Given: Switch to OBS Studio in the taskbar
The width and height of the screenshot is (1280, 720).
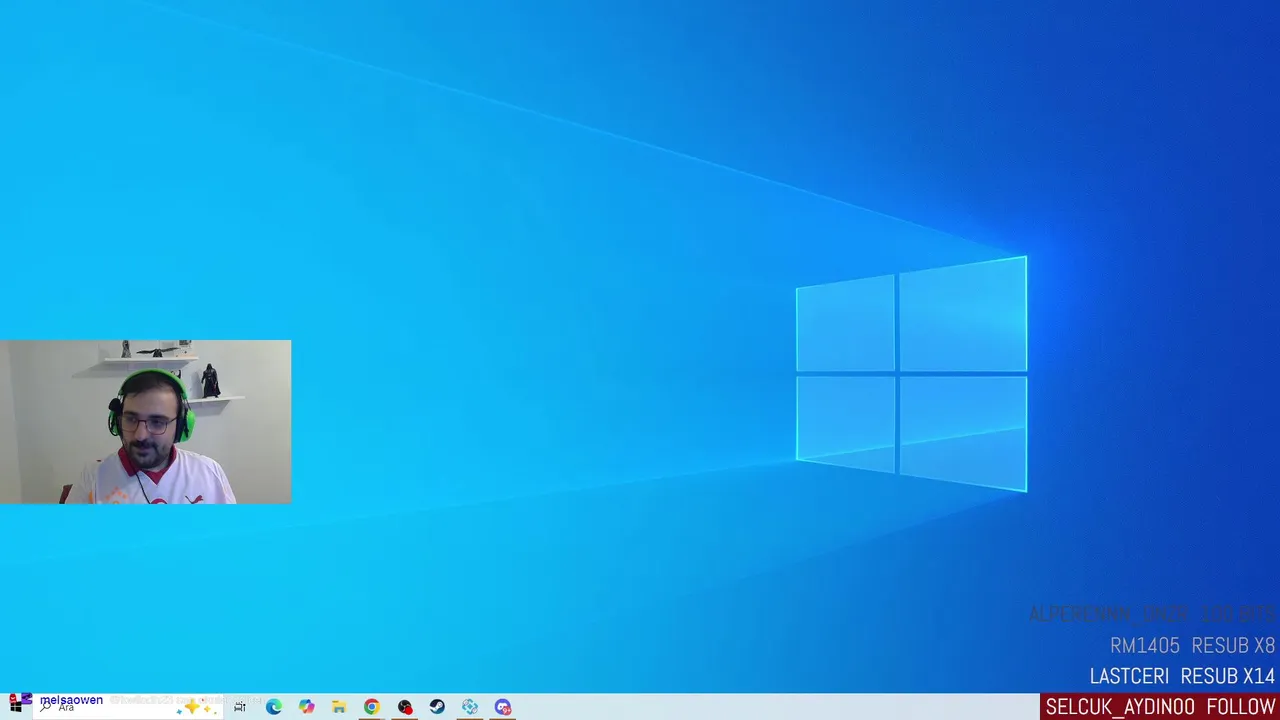Looking at the screenshot, I should [404, 707].
